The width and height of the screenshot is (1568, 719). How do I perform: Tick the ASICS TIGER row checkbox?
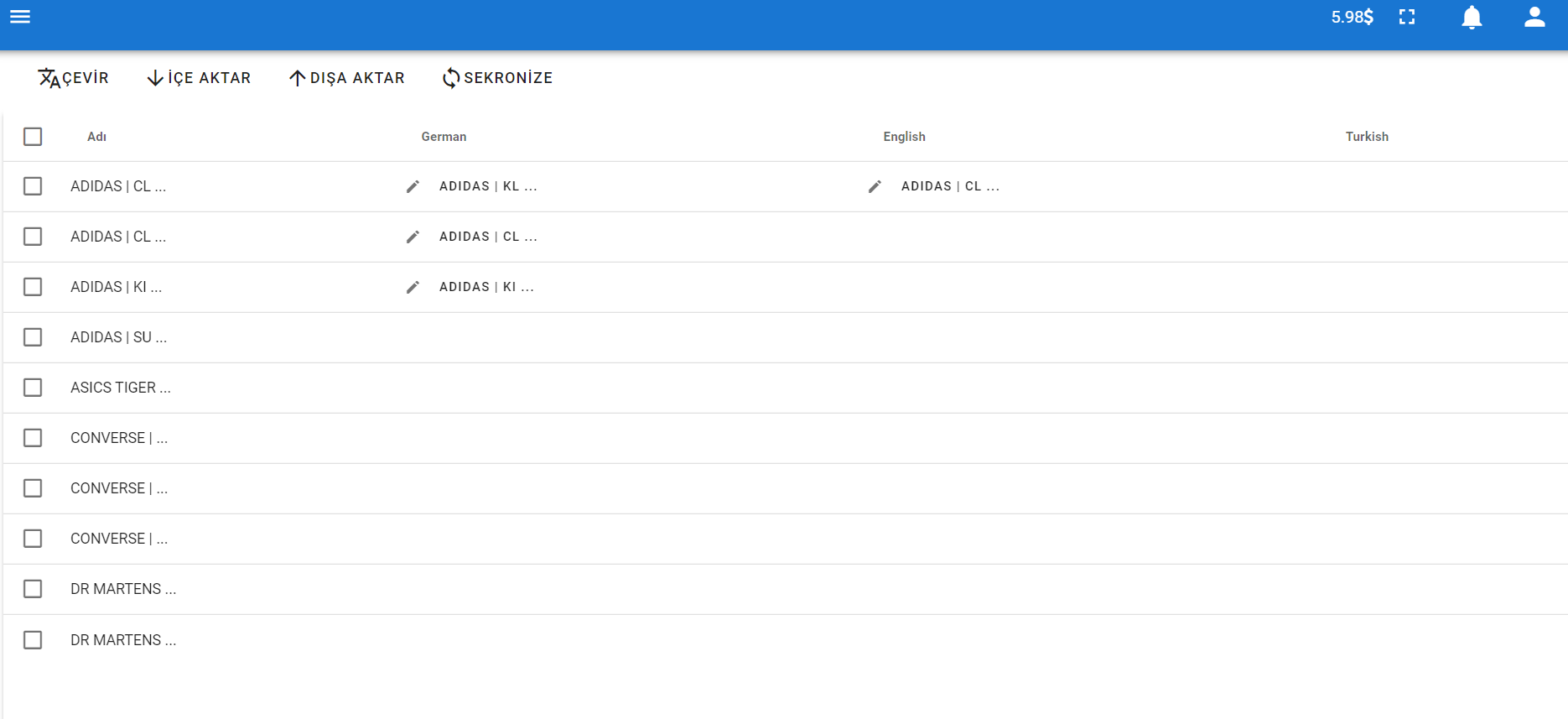point(33,388)
